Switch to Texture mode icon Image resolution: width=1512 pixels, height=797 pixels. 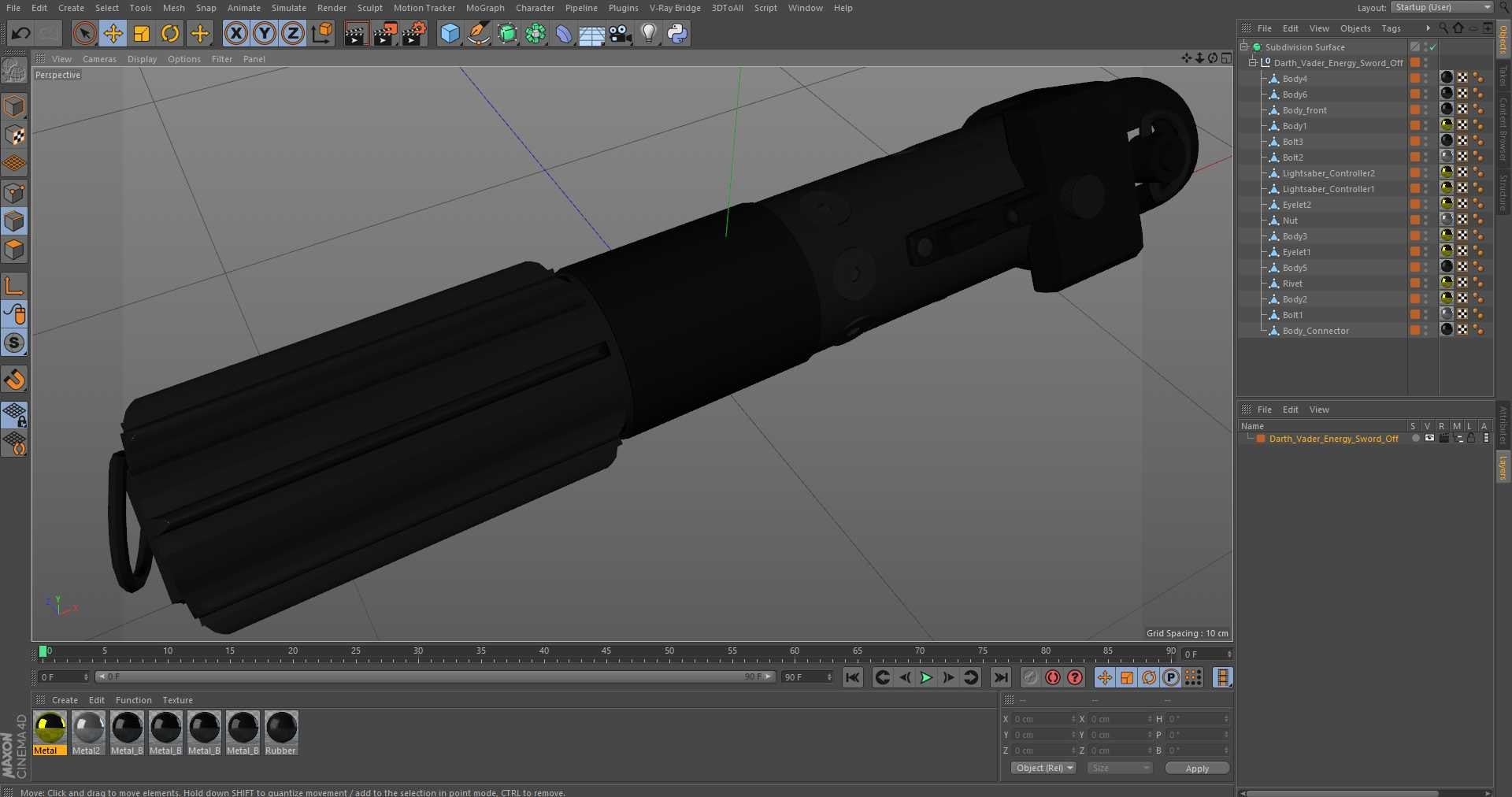14,135
